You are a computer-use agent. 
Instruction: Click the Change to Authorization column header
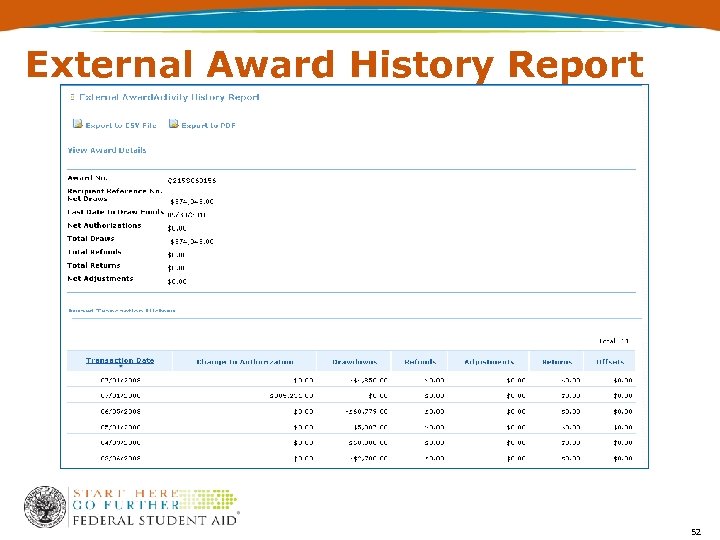pos(245,362)
